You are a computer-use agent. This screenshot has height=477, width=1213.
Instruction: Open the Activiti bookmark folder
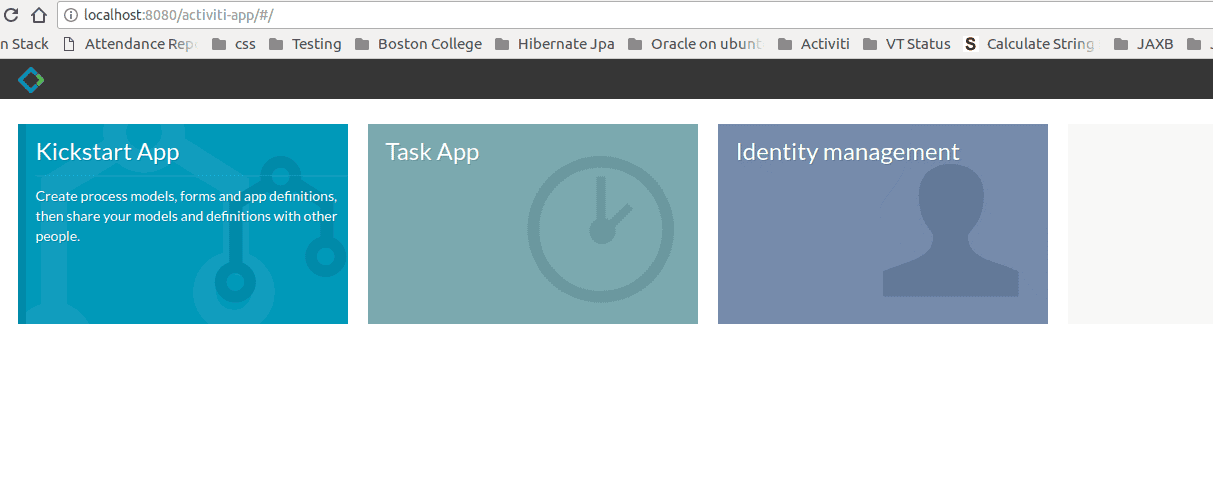point(813,44)
